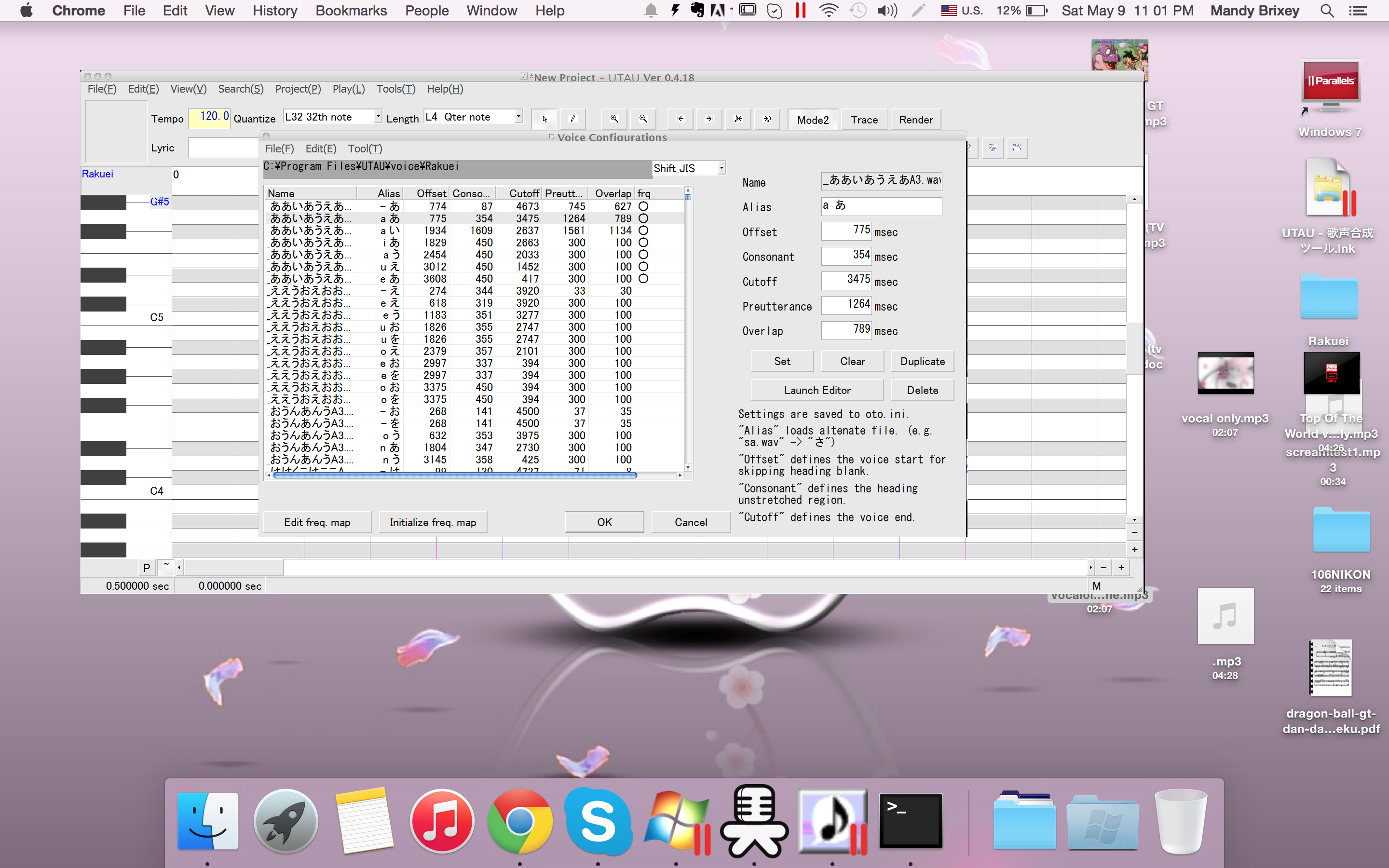
Task: Toggle the P button under the piano keys
Action: pyautogui.click(x=146, y=567)
